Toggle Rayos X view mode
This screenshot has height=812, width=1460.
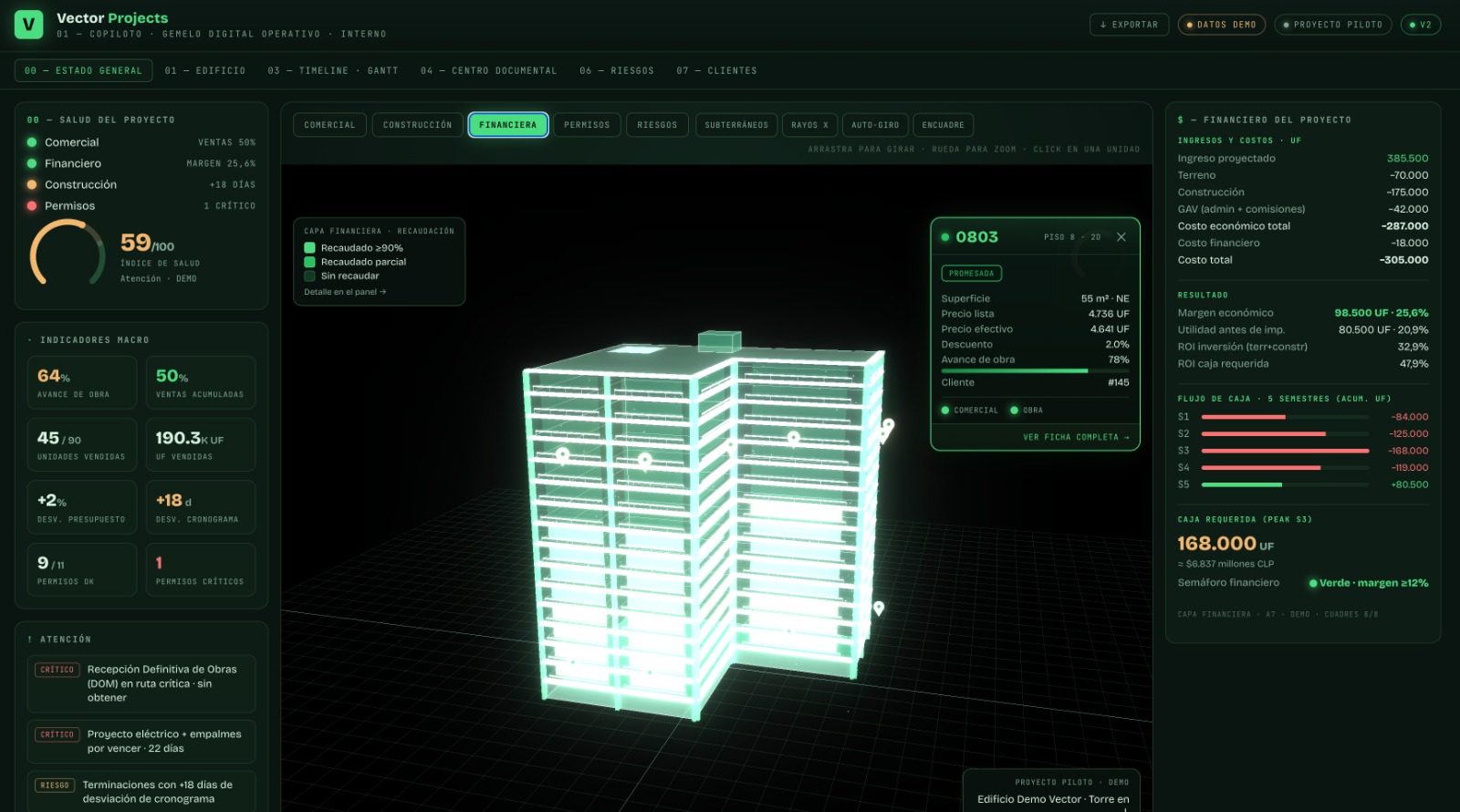(x=809, y=125)
